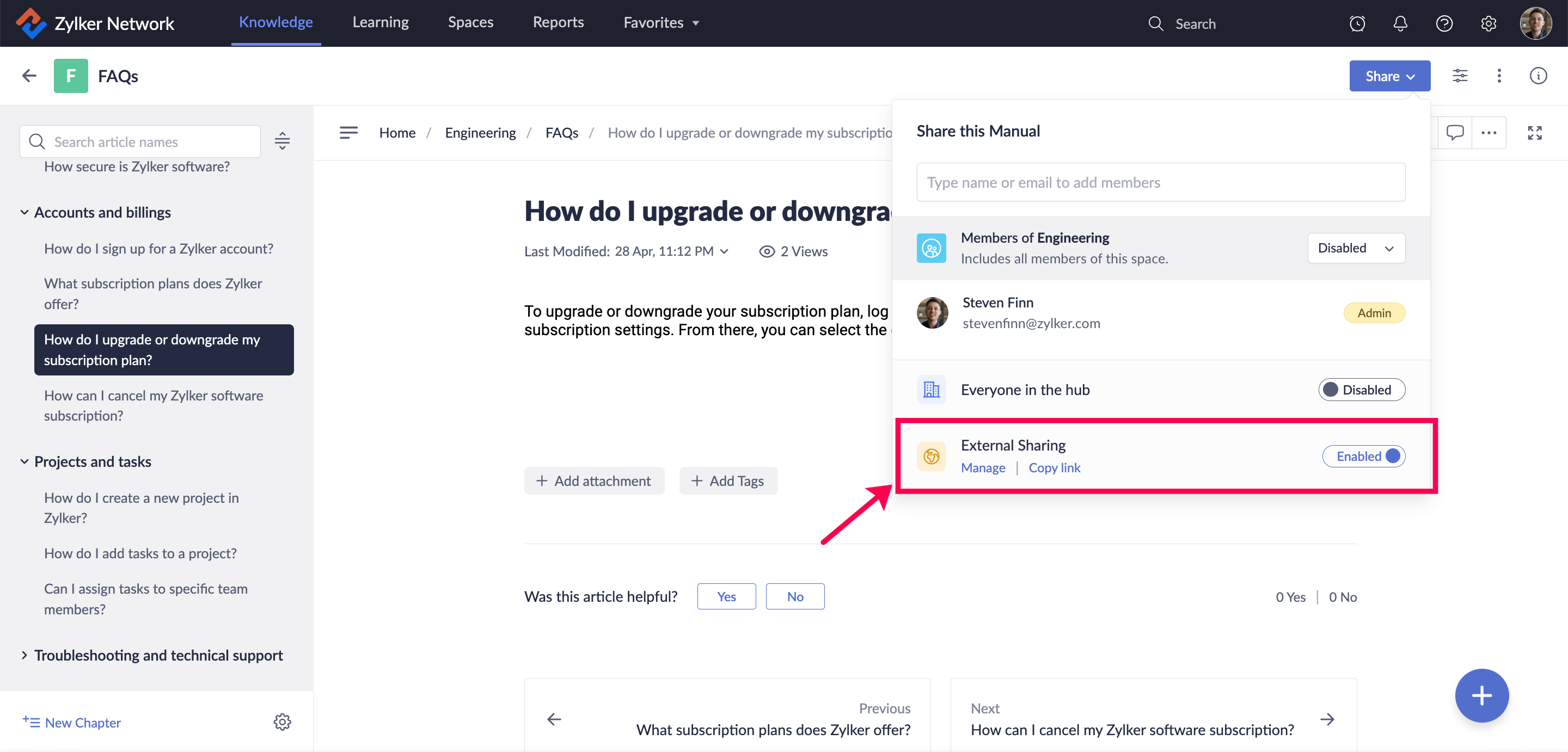Go to Engineering breadcrumb

click(x=480, y=133)
